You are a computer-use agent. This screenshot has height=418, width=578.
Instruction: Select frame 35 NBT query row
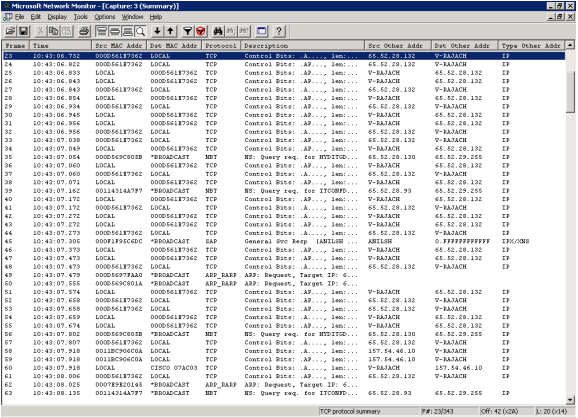[284, 157]
